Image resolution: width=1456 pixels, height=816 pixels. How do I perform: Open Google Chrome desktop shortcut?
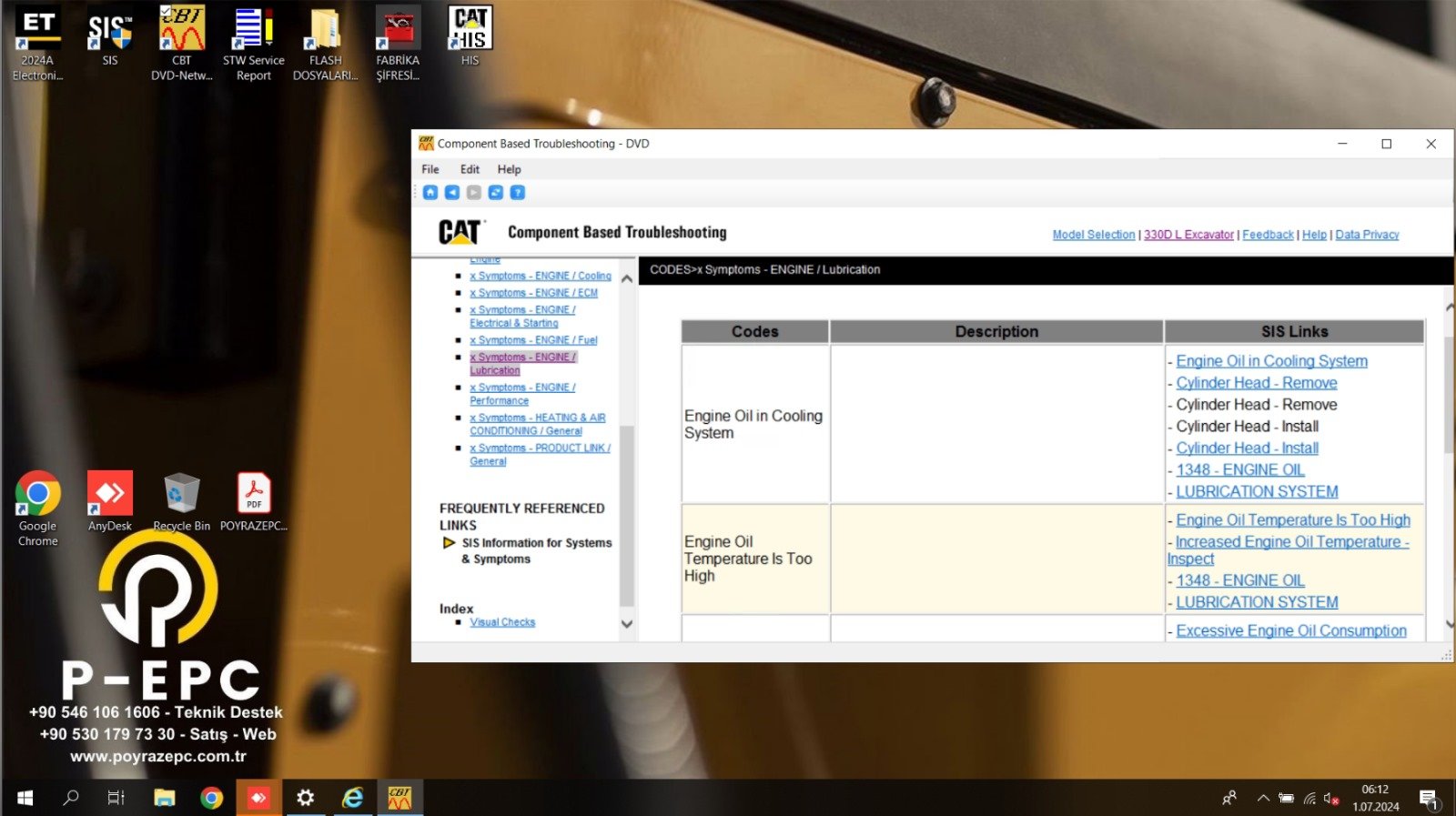(38, 509)
